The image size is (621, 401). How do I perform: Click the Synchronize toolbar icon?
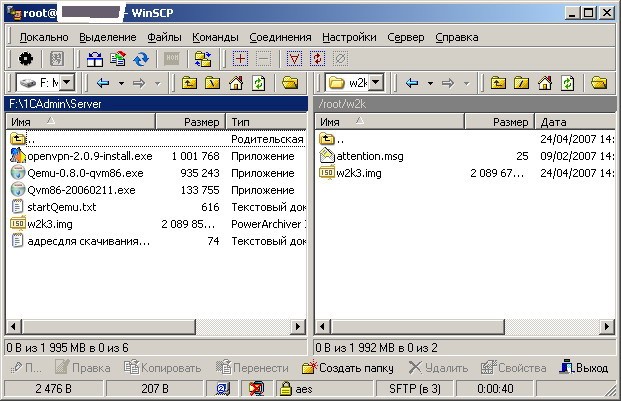[x=118, y=59]
